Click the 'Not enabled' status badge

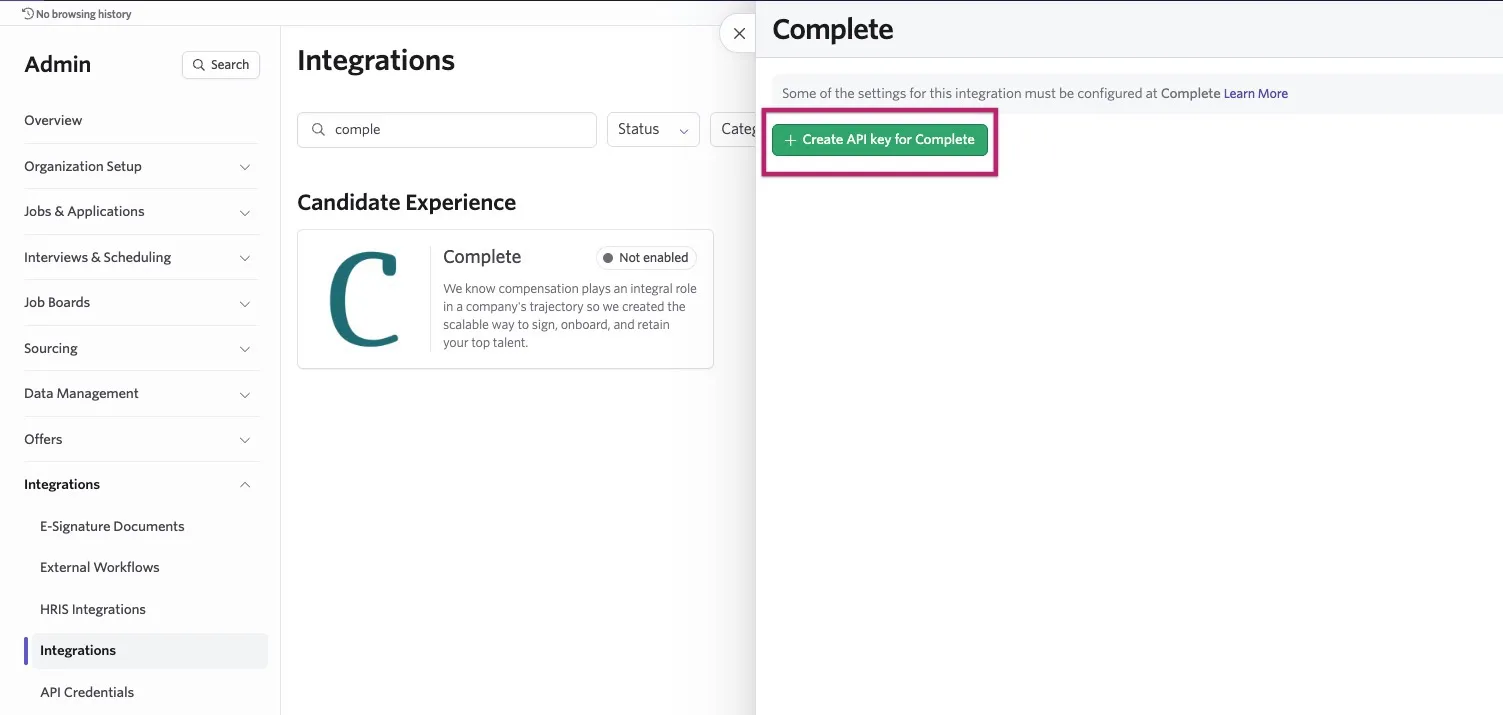click(x=646, y=257)
